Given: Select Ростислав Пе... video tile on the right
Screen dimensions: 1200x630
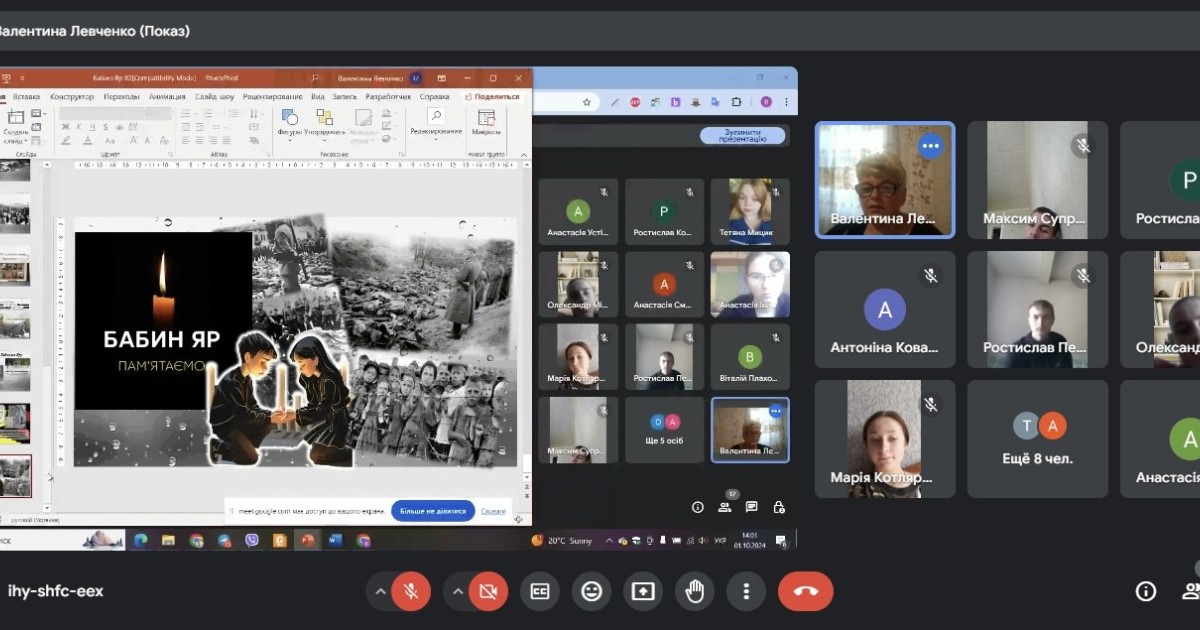Looking at the screenshot, I should [x=1037, y=309].
